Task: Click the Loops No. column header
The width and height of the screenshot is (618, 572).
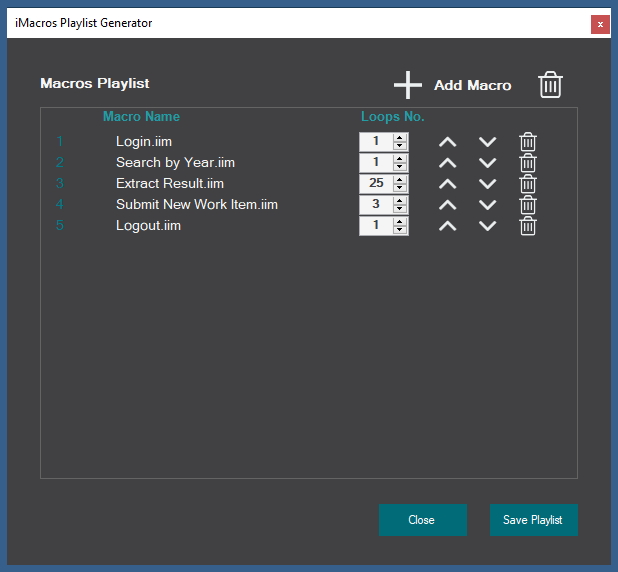Action: coord(393,116)
